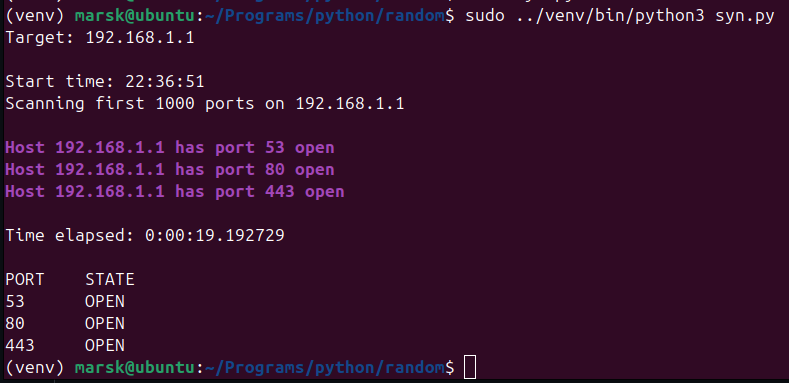Click the 'Target: 192.168.1.1' line
Screen dimensions: 789x383
(100, 38)
